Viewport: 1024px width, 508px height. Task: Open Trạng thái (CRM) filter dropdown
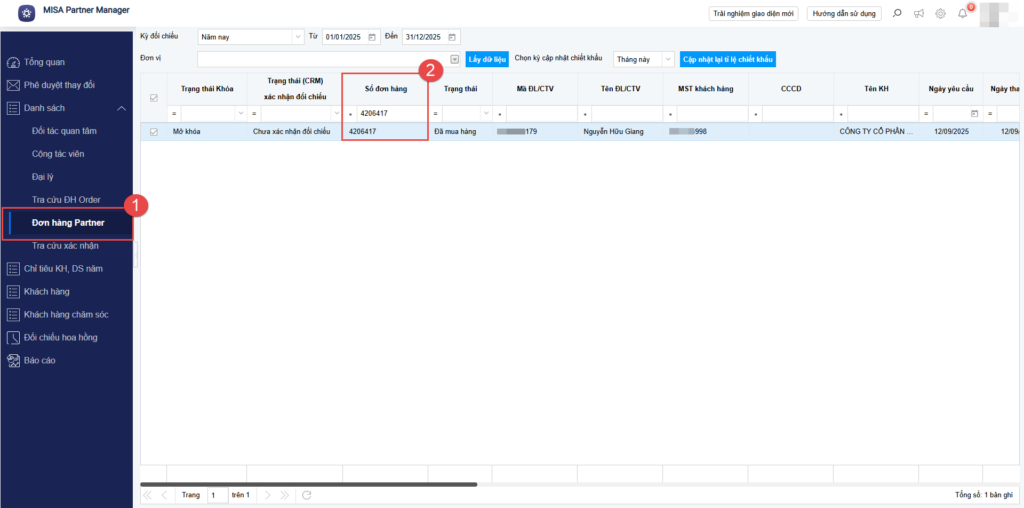tap(336, 114)
